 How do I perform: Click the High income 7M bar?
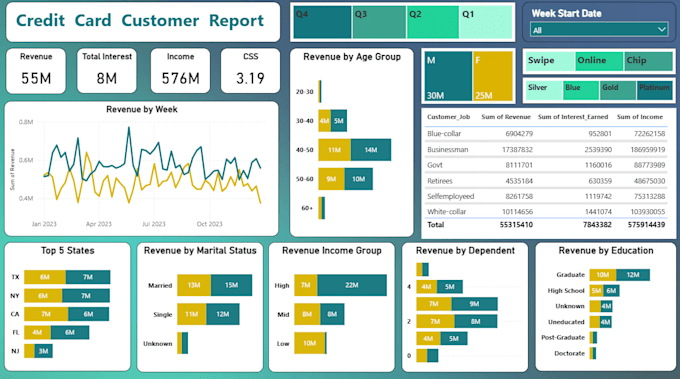pos(306,285)
